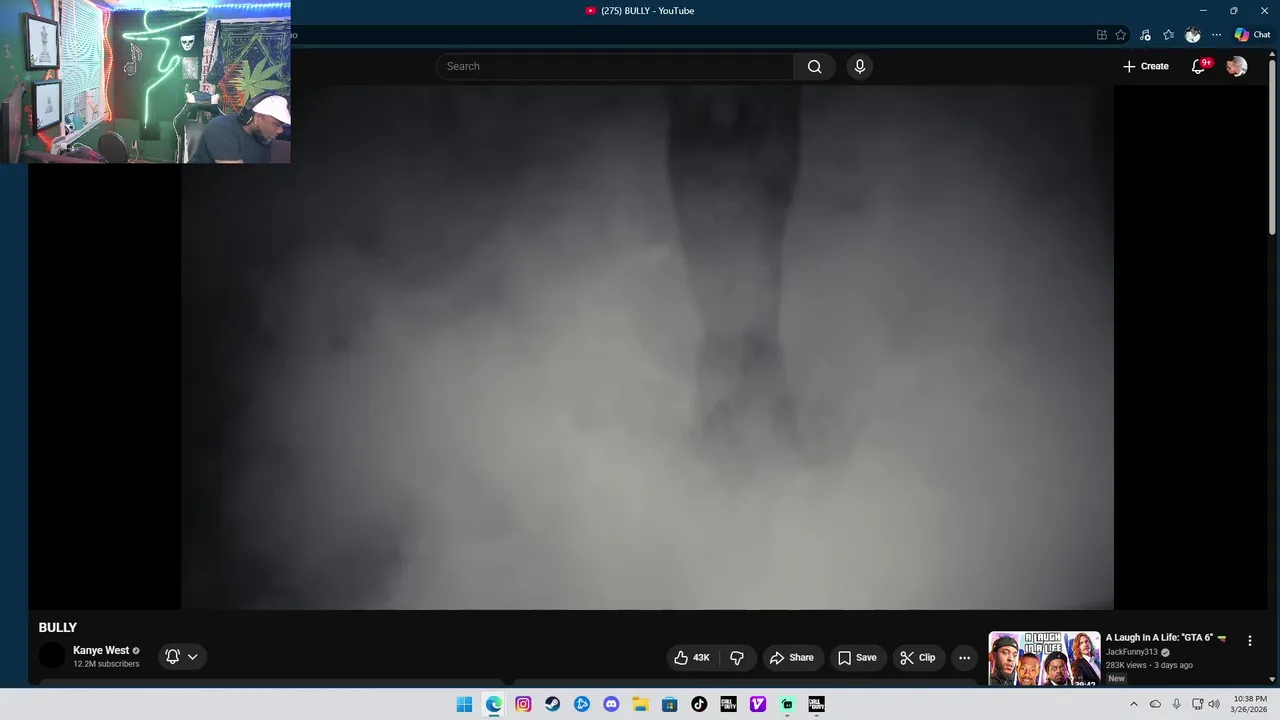The width and height of the screenshot is (1280, 720).
Task: Click the YouTube search magnifier button
Action: point(815,67)
